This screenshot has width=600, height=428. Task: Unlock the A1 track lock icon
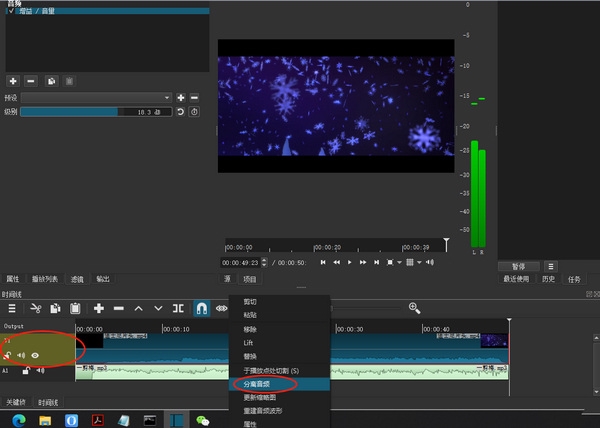pyautogui.click(x=26, y=371)
